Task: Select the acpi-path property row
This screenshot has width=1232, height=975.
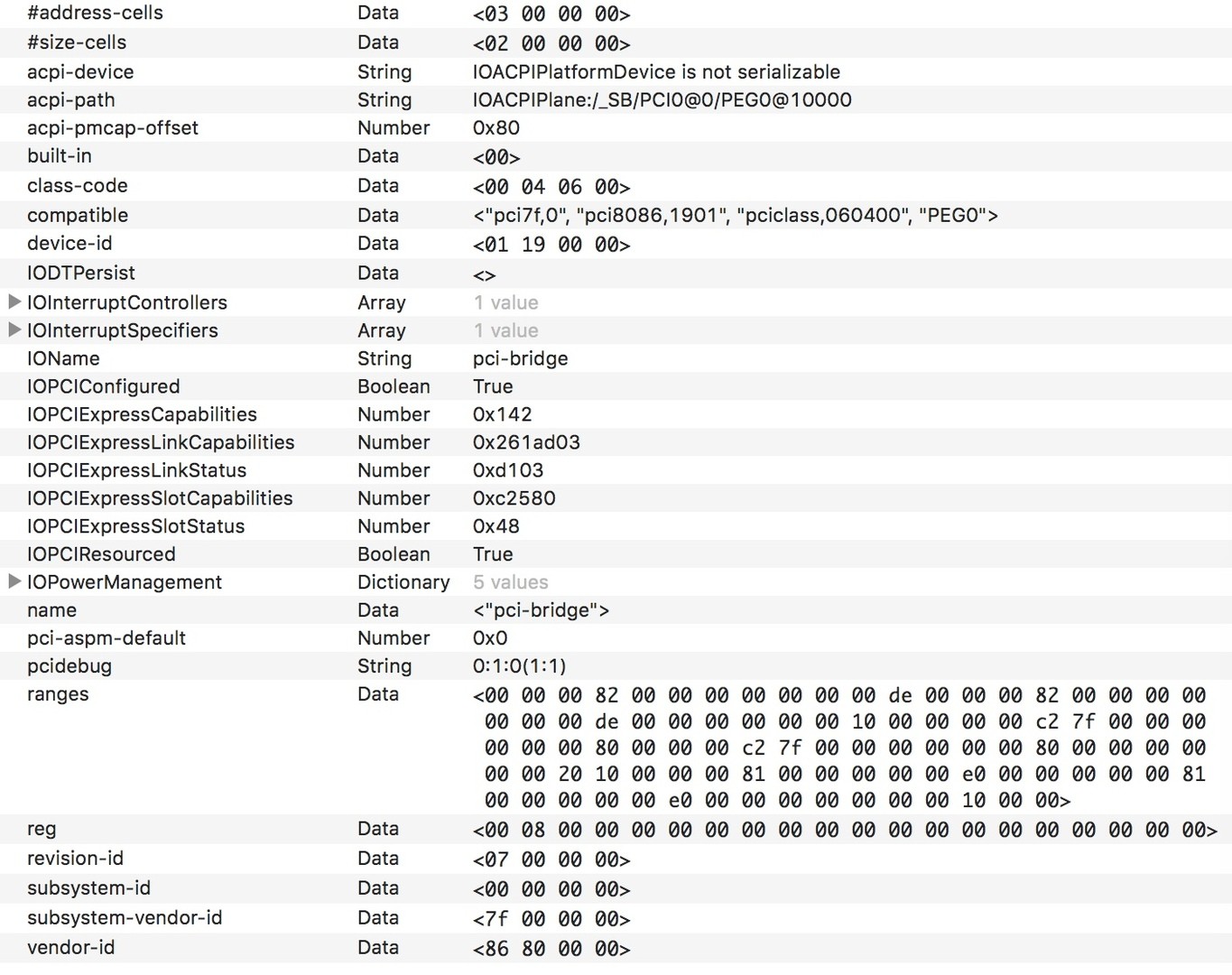Action: click(x=70, y=99)
